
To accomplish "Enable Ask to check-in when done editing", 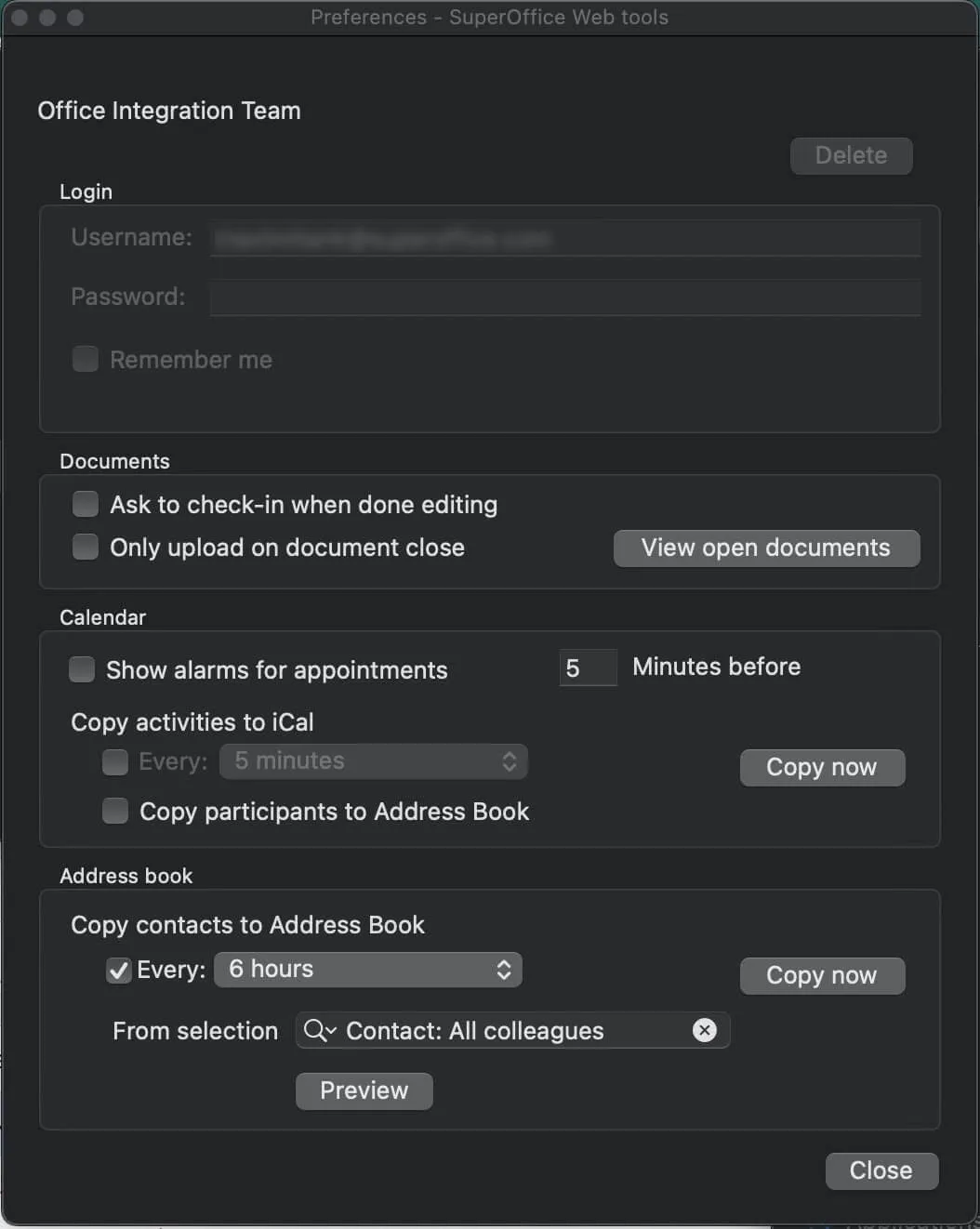I will 86,505.
